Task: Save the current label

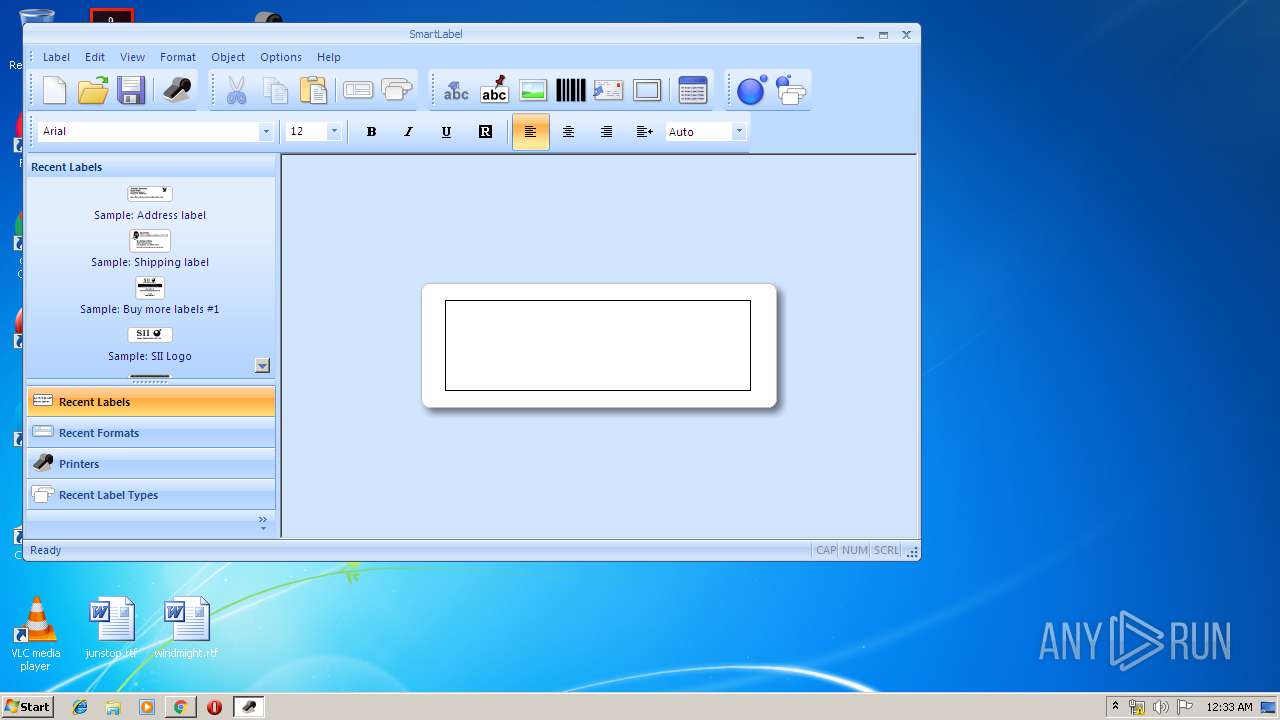Action: click(131, 91)
